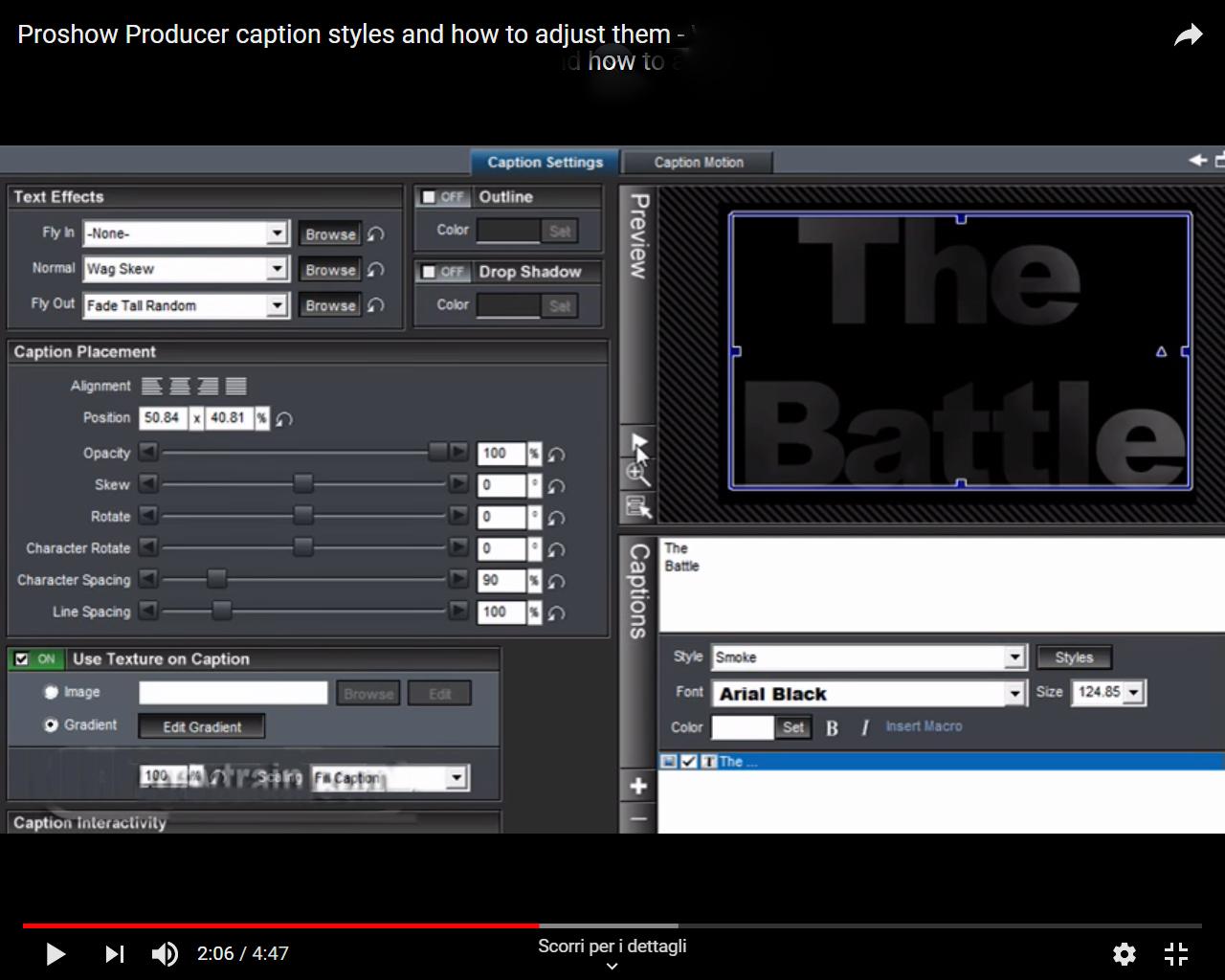Reset the Character Rotate value
The height and width of the screenshot is (980, 1225).
[556, 549]
